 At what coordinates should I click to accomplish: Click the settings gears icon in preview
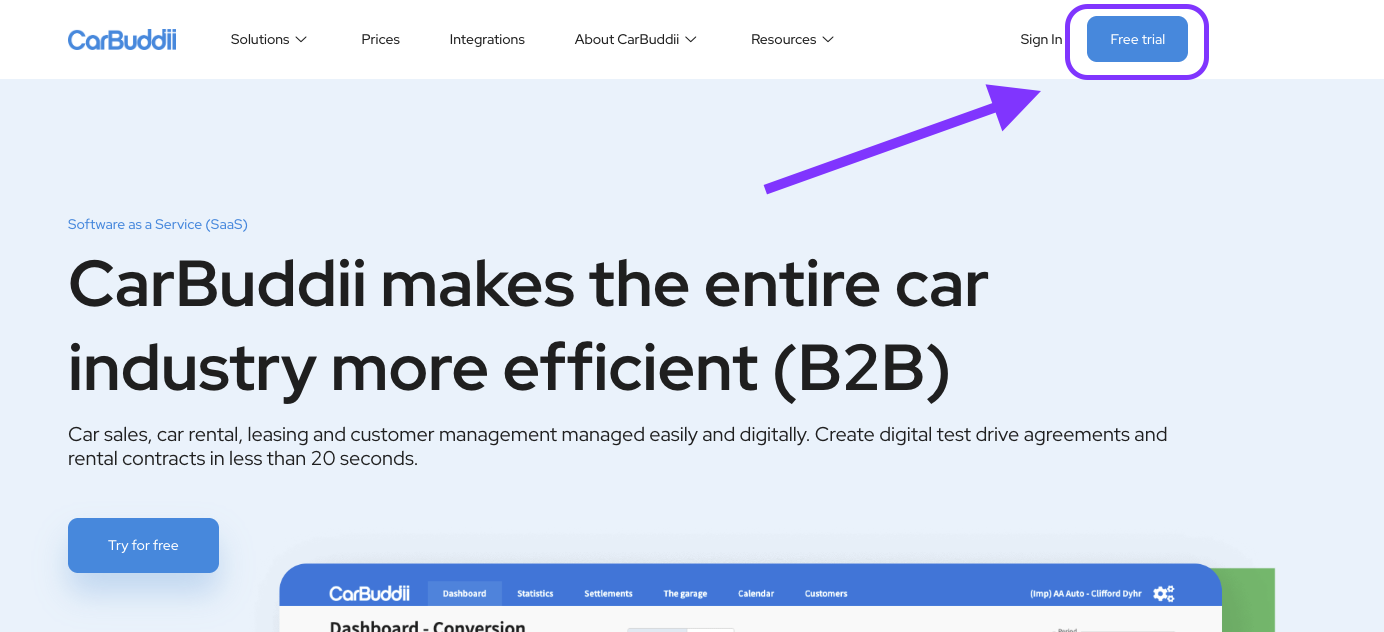click(1163, 593)
